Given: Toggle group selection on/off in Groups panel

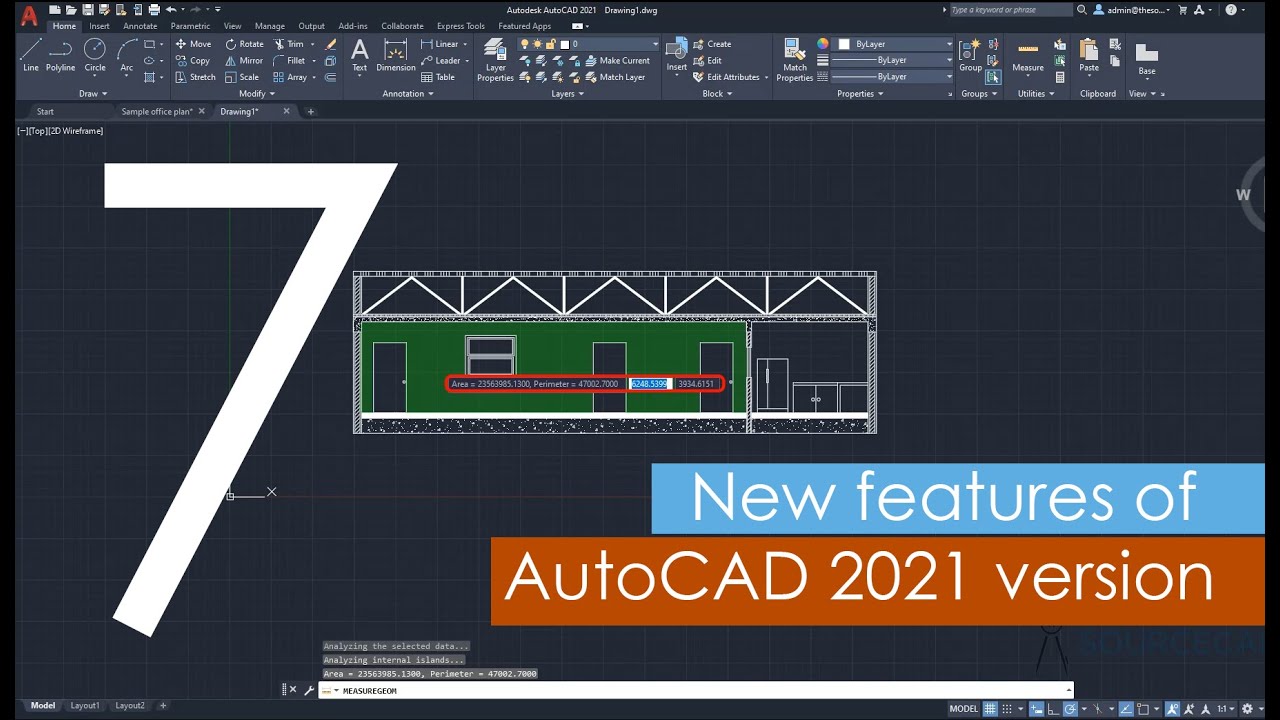Looking at the screenshot, I should tap(993, 77).
